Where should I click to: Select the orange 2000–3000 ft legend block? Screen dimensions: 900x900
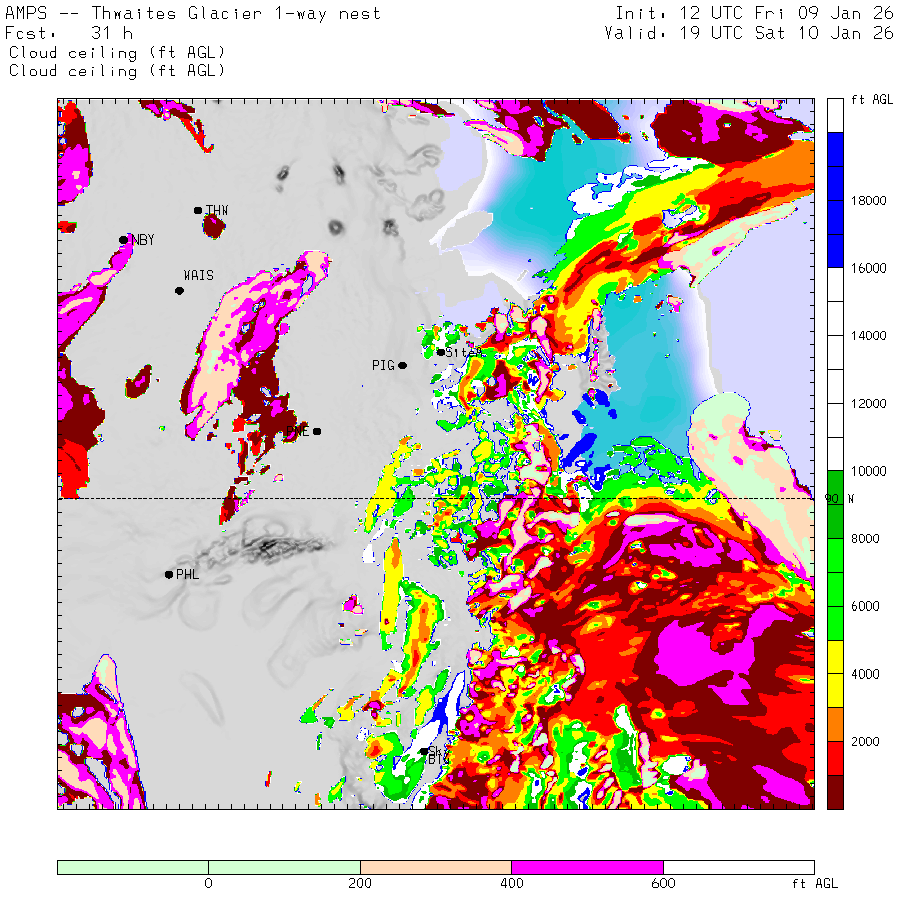pyautogui.click(x=836, y=724)
